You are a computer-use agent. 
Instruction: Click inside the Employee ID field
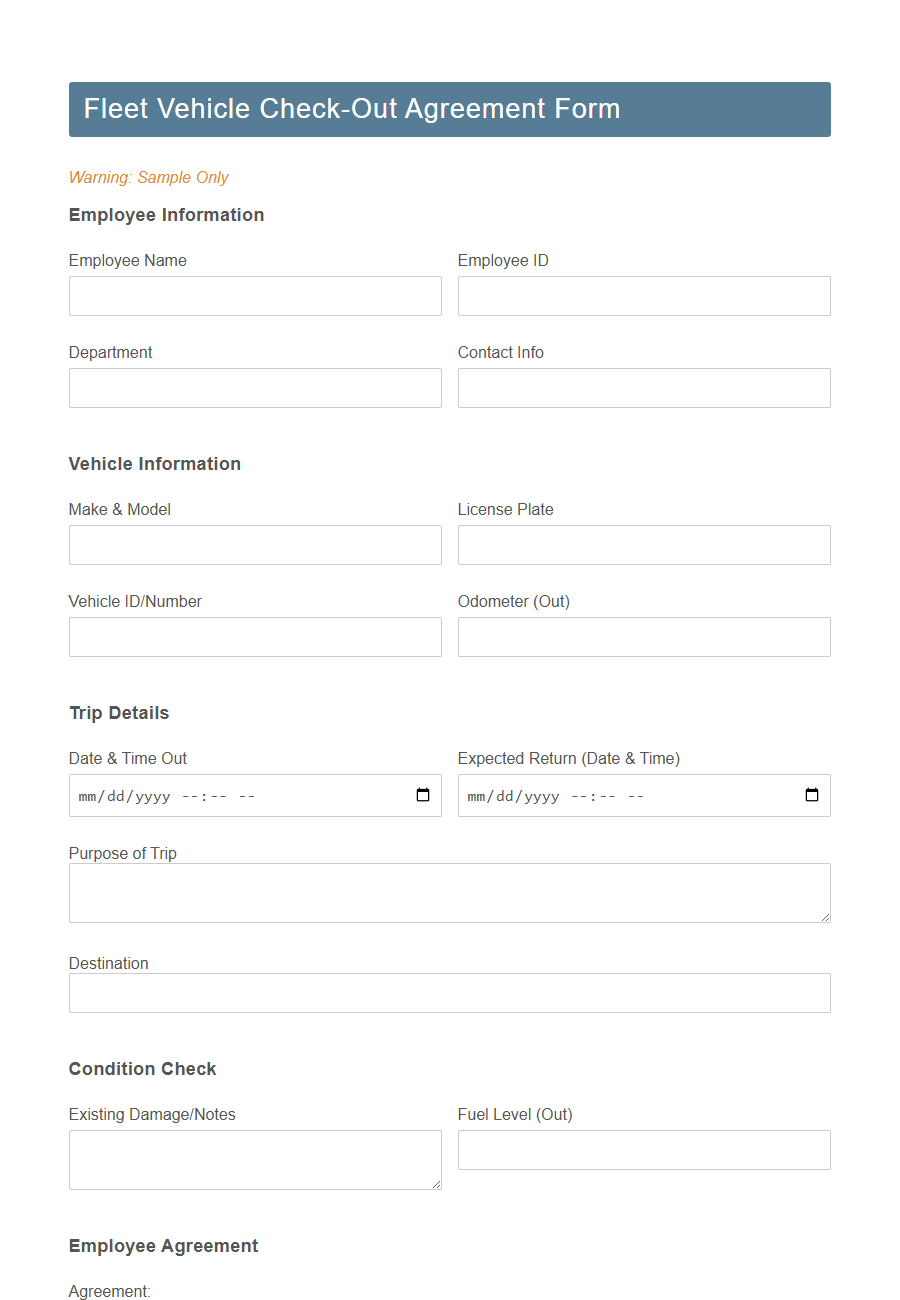click(644, 296)
